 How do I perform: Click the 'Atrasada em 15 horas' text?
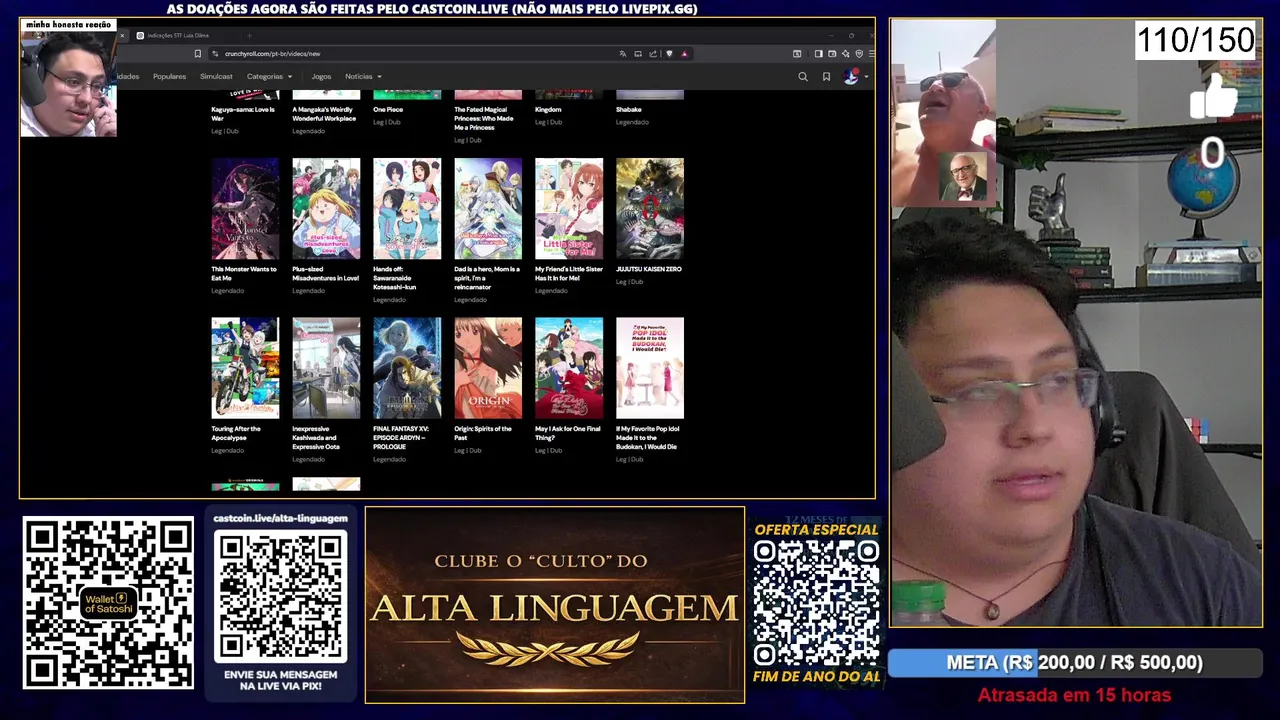click(1074, 695)
